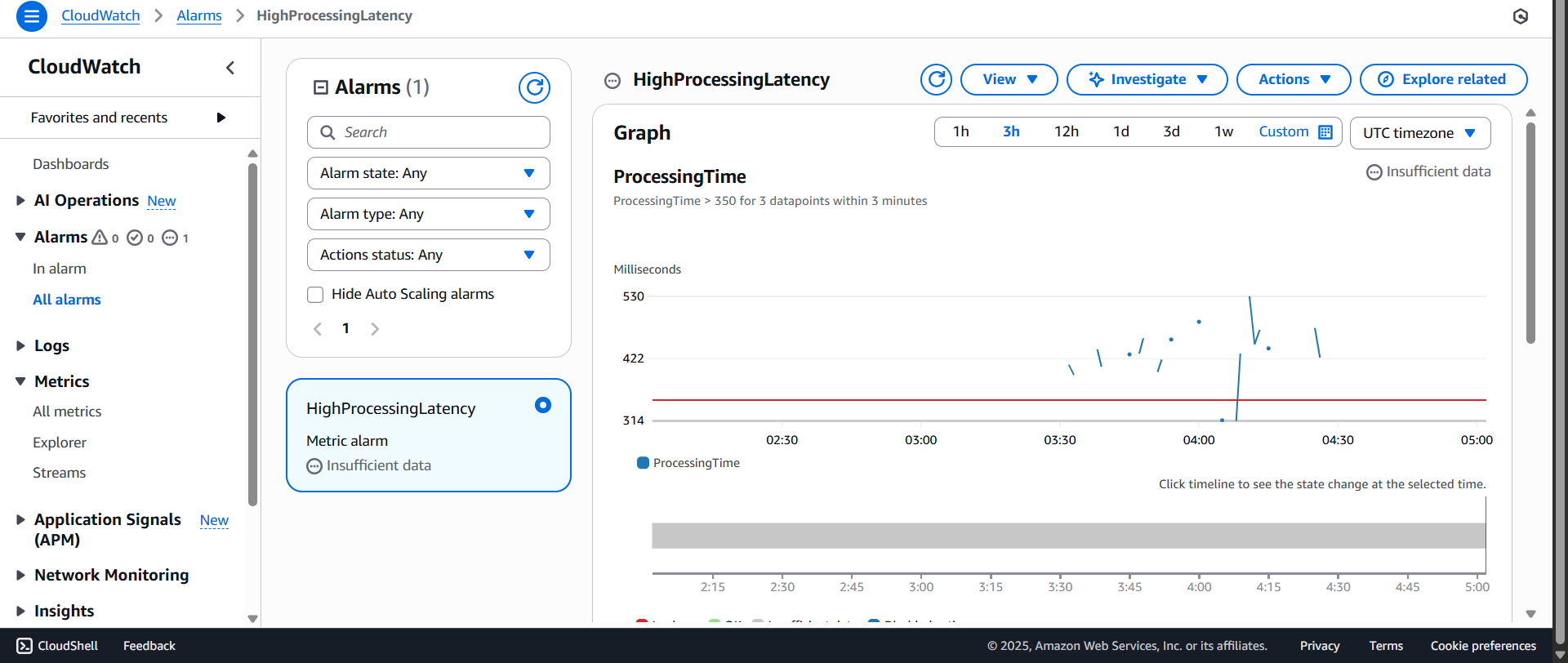1568x663 pixels.
Task: Refresh the HighProcessingLatency alarm details
Action: (936, 79)
